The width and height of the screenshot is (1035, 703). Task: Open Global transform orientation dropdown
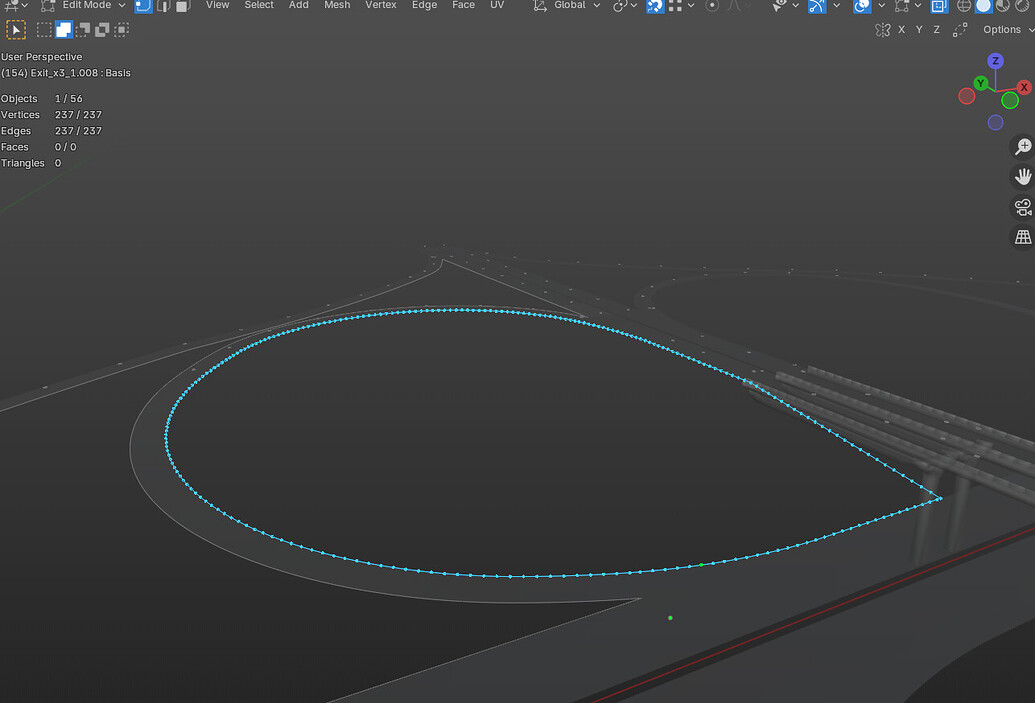[x=568, y=5]
